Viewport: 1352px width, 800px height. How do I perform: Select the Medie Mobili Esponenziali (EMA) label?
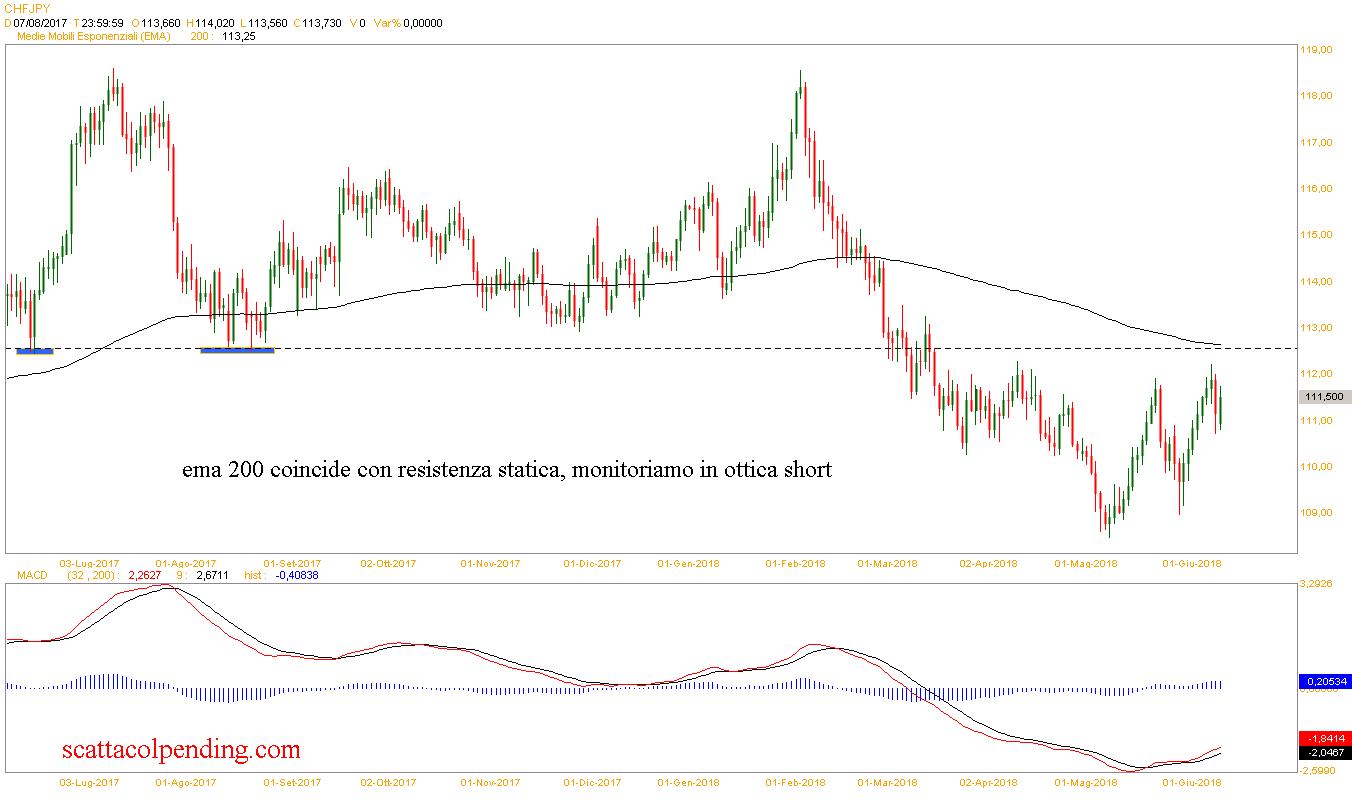click(94, 36)
